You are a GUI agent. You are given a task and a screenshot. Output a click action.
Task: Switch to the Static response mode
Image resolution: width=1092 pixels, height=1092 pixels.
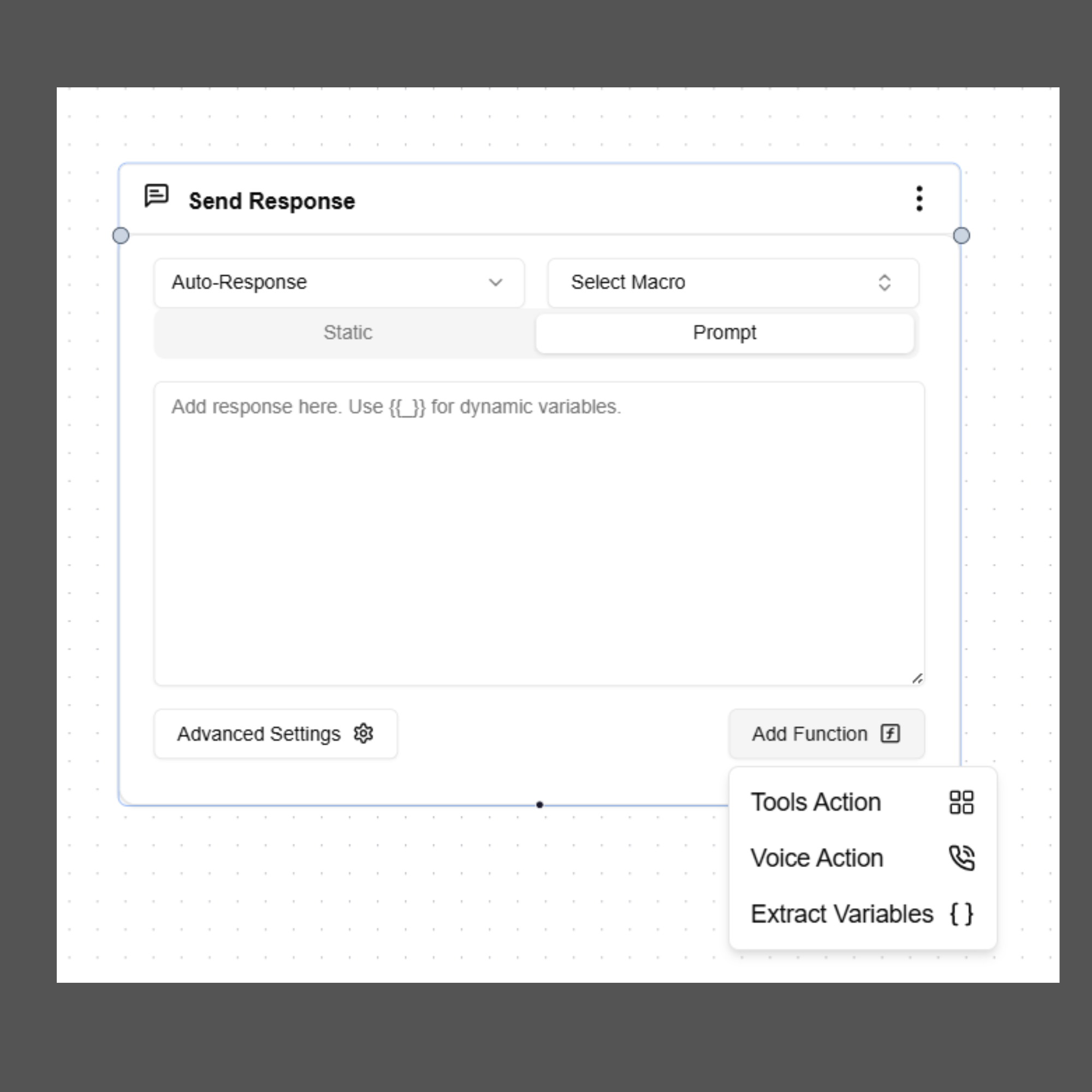pos(348,333)
